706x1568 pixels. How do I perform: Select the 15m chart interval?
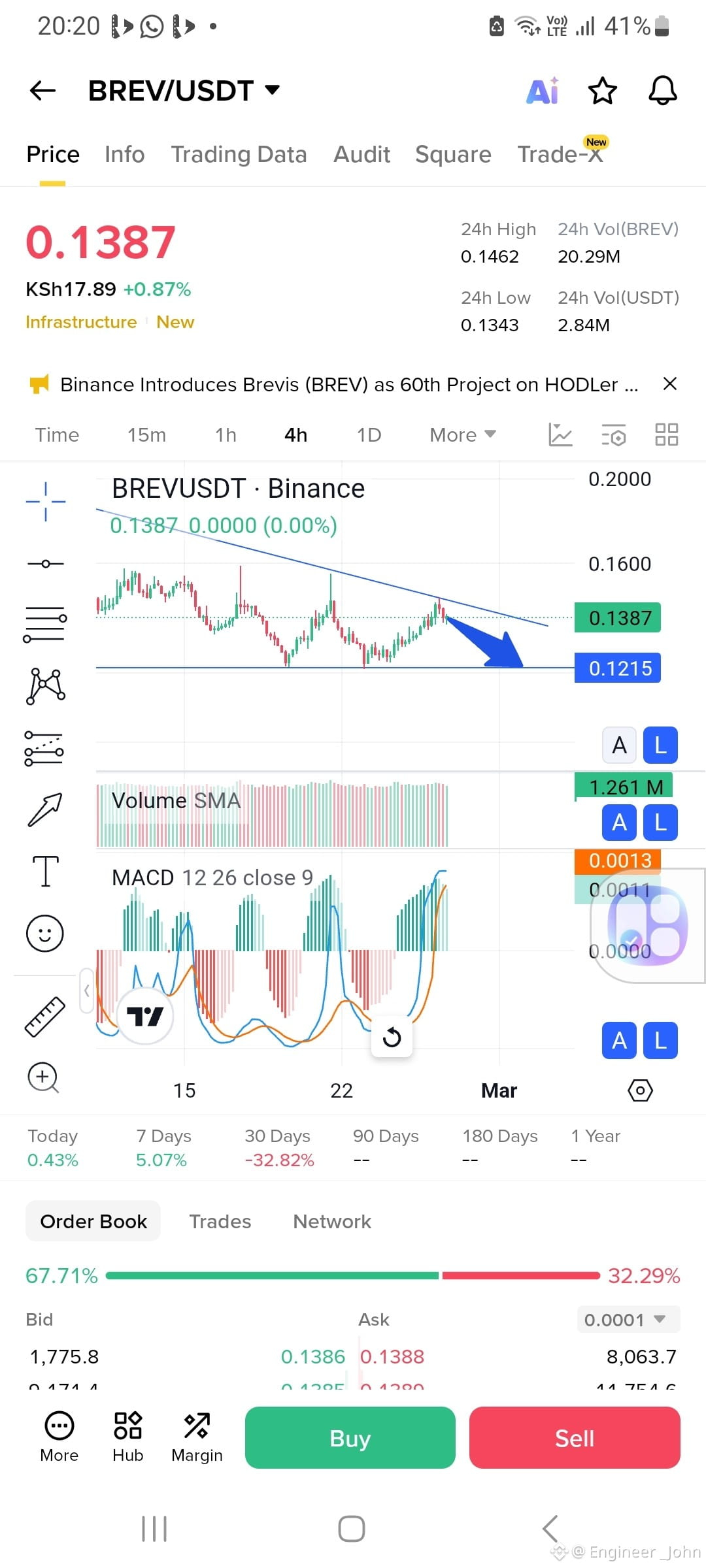click(x=146, y=435)
